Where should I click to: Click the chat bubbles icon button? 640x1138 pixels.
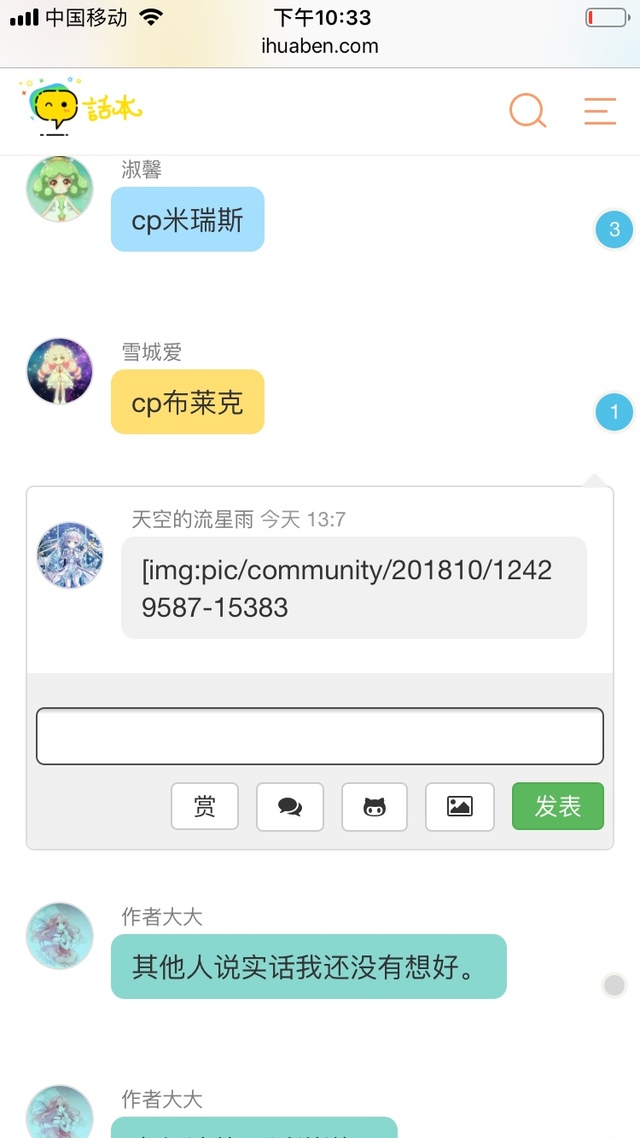[290, 806]
